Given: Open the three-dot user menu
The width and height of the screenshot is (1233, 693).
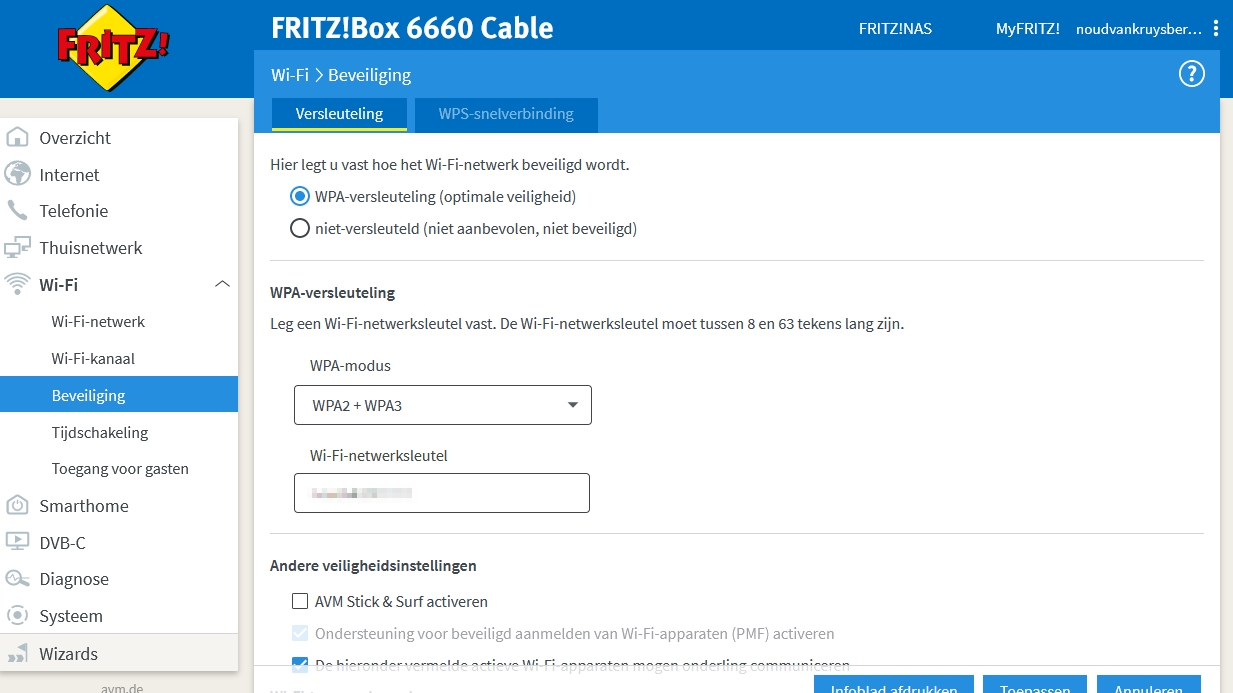Looking at the screenshot, I should click(x=1215, y=28).
